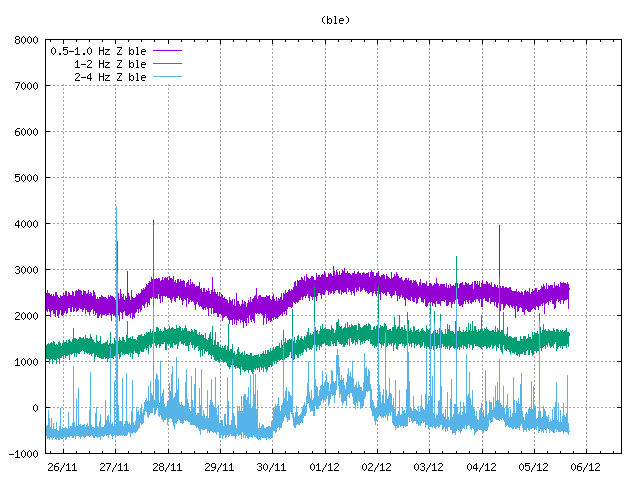
Task: Click the 01/12 date label on x-axis
Action: click(x=324, y=467)
